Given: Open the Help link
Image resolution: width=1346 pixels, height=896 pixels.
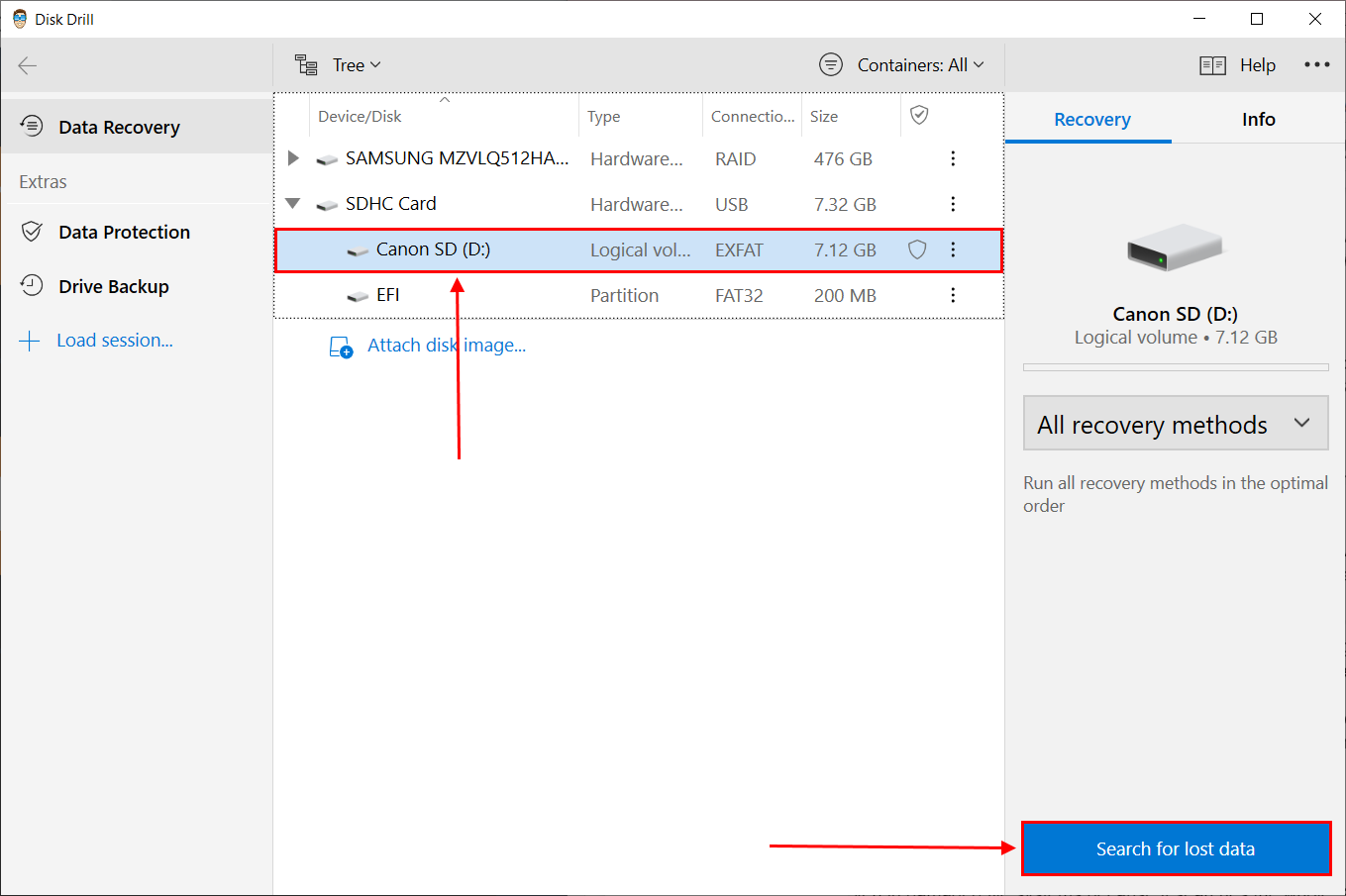Looking at the screenshot, I should pyautogui.click(x=1258, y=65).
